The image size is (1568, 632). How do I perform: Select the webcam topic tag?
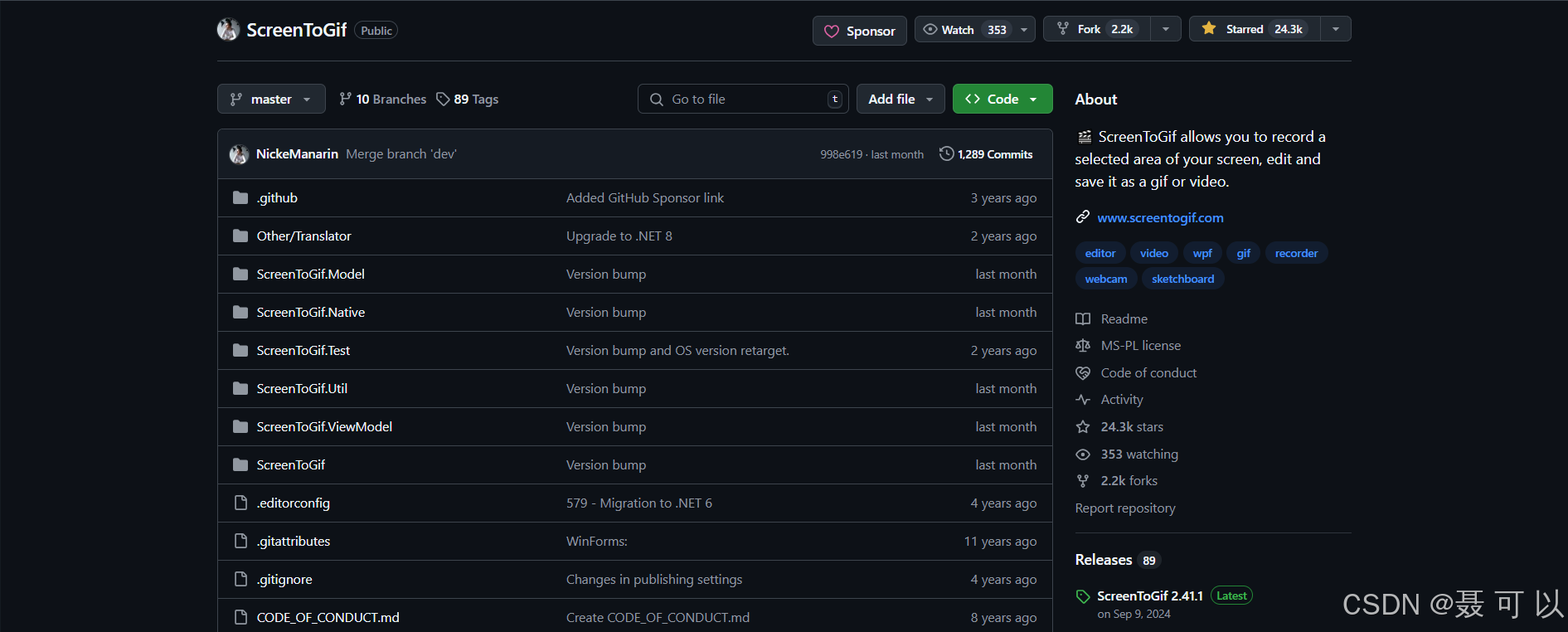coord(1106,279)
